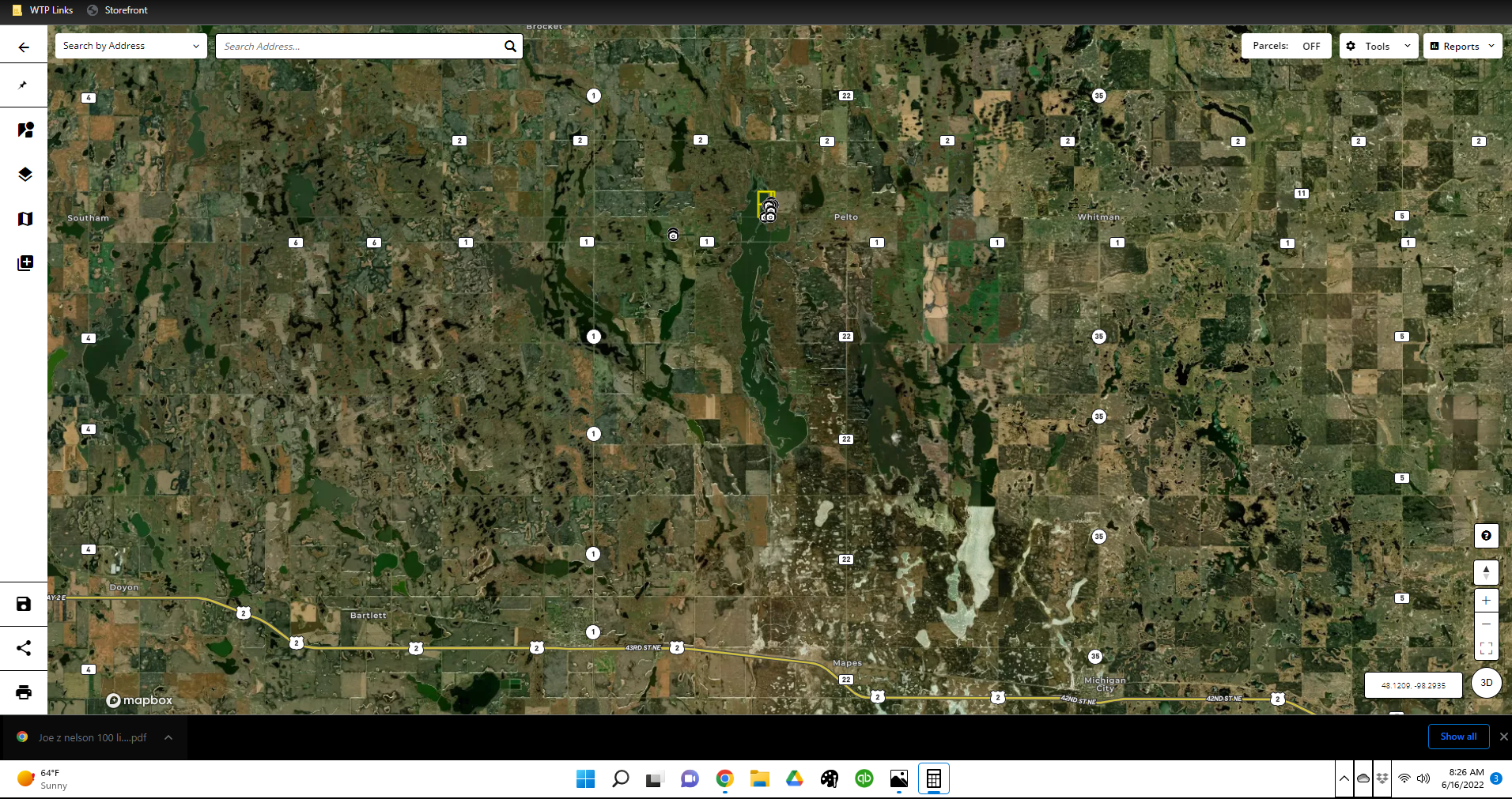Screen dimensions: 1512x799
Task: Click the Search Address input field
Action: pos(360,46)
